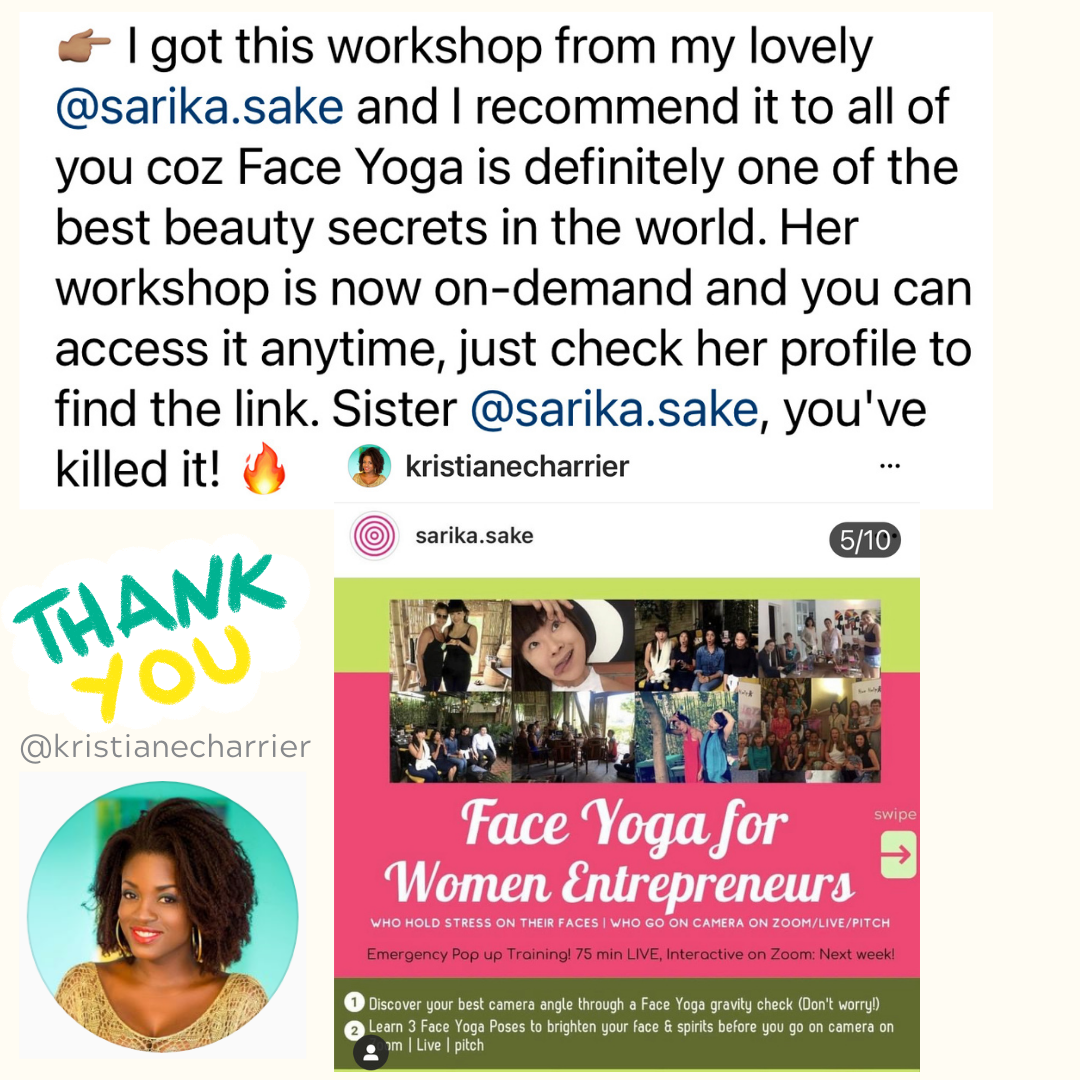This screenshot has width=1080, height=1080.
Task: Tap the sarika.sake spiral profile icon
Action: pos(374,536)
